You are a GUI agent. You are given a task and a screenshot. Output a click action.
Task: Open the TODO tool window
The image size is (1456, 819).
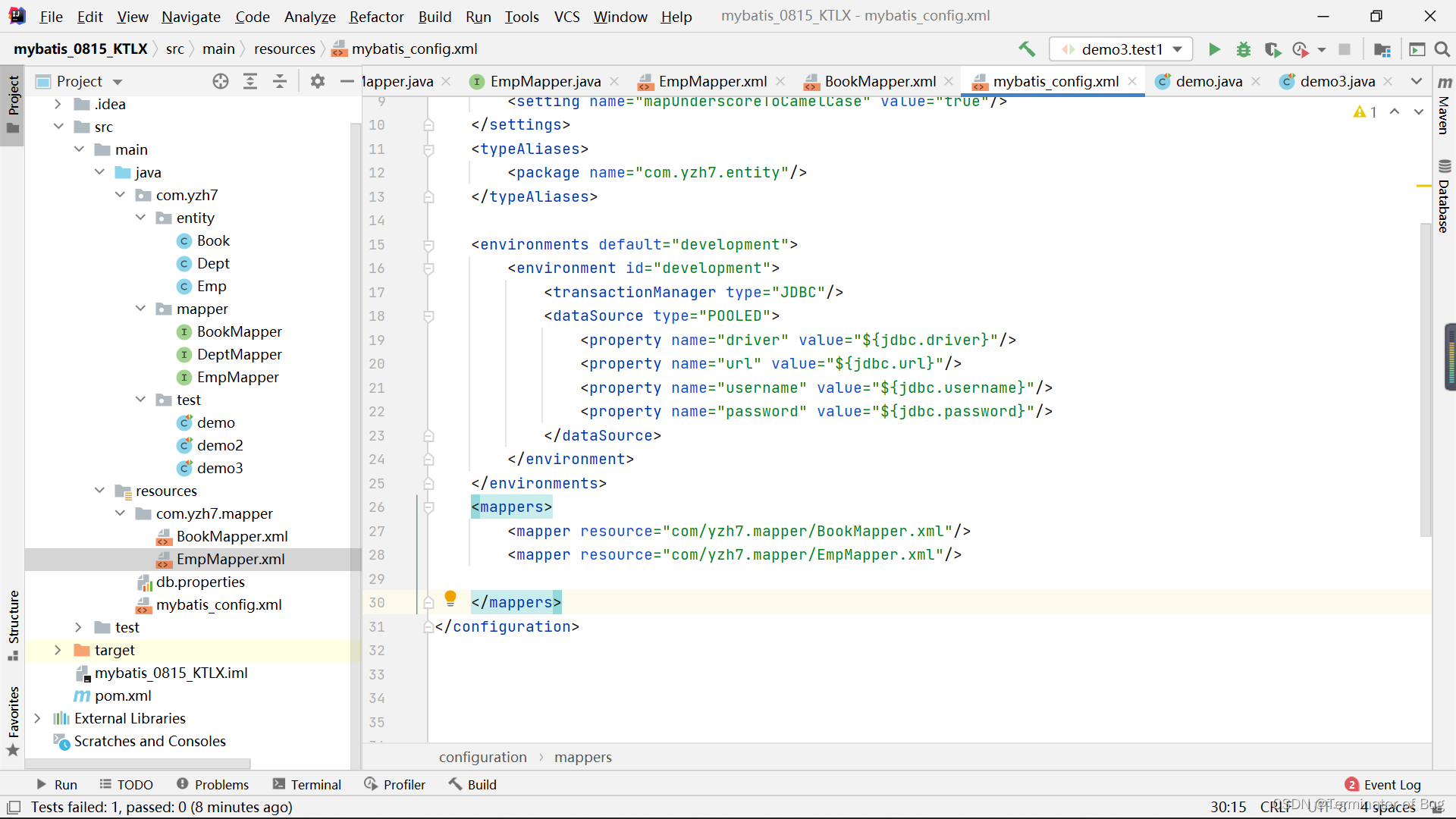point(126,785)
